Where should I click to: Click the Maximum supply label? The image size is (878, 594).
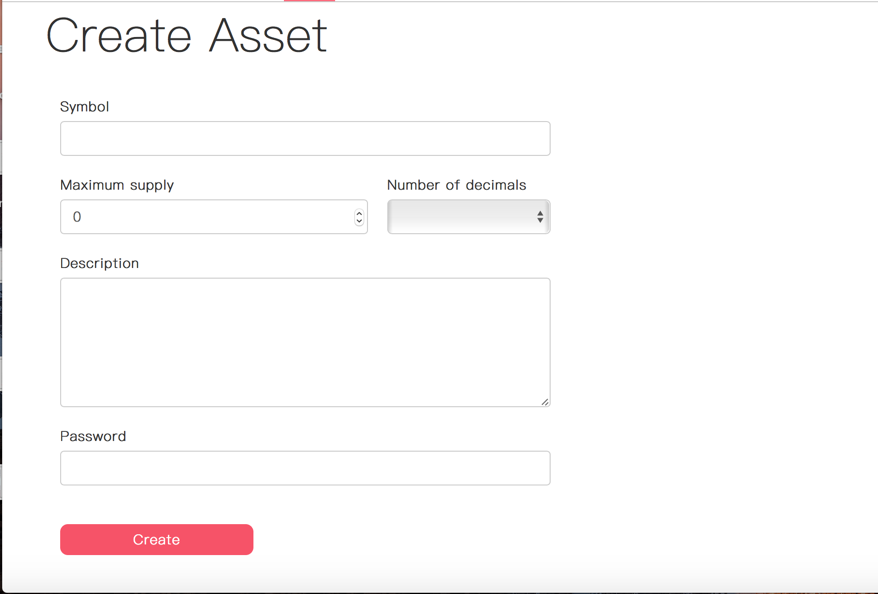[x=117, y=185]
